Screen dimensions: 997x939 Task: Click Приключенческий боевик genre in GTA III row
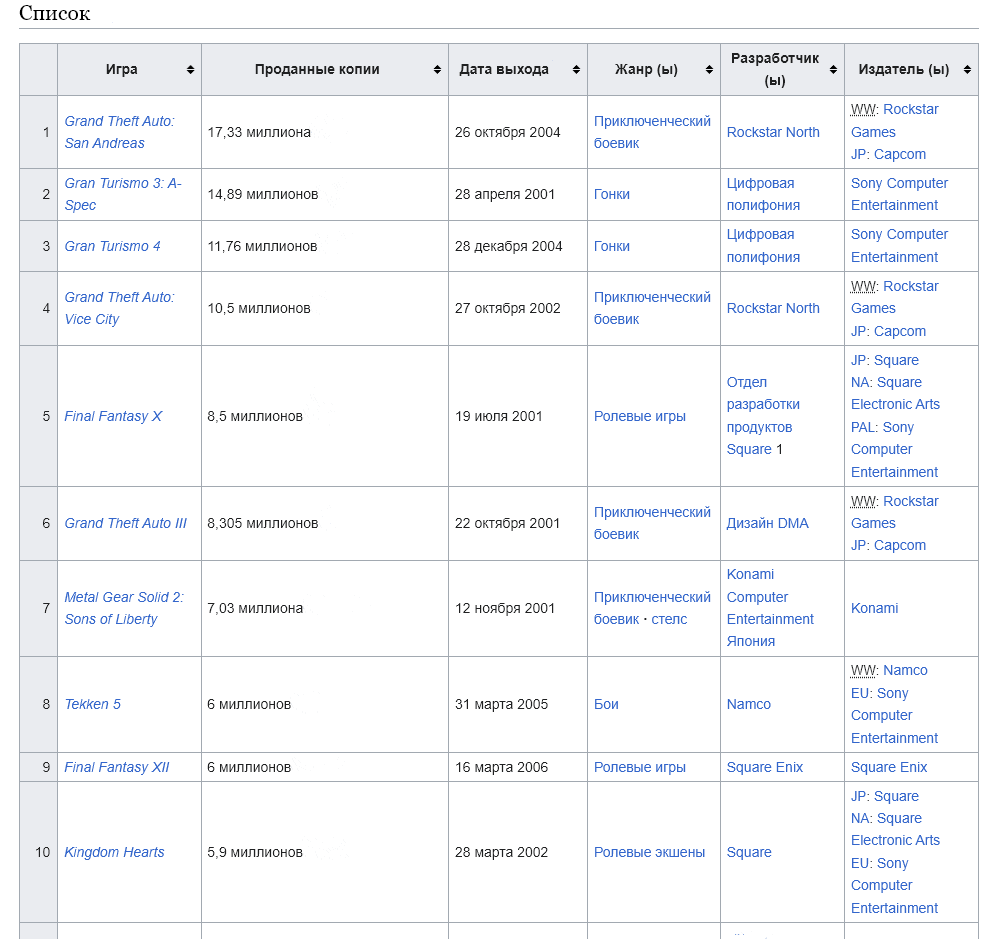(652, 523)
